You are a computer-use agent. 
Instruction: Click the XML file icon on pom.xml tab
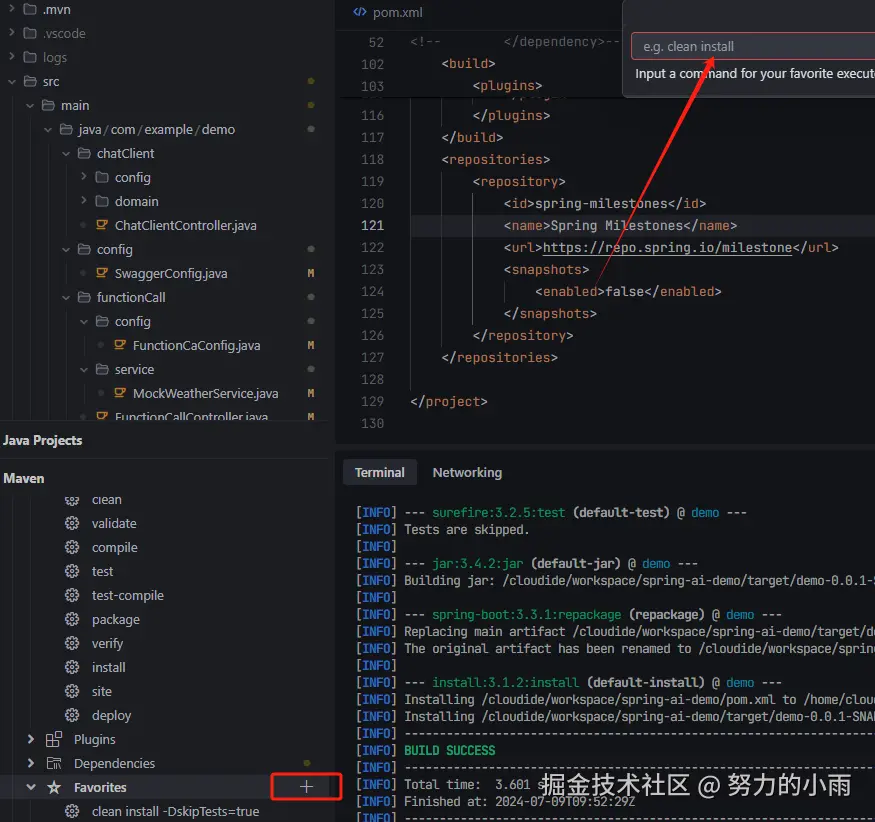(360, 12)
